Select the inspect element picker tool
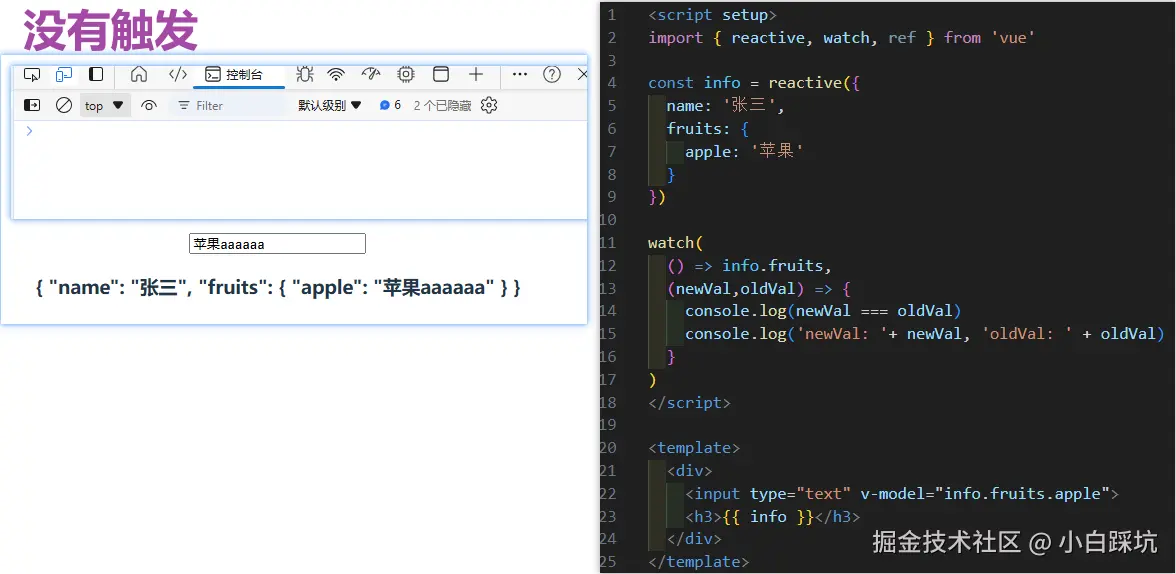 coord(32,74)
